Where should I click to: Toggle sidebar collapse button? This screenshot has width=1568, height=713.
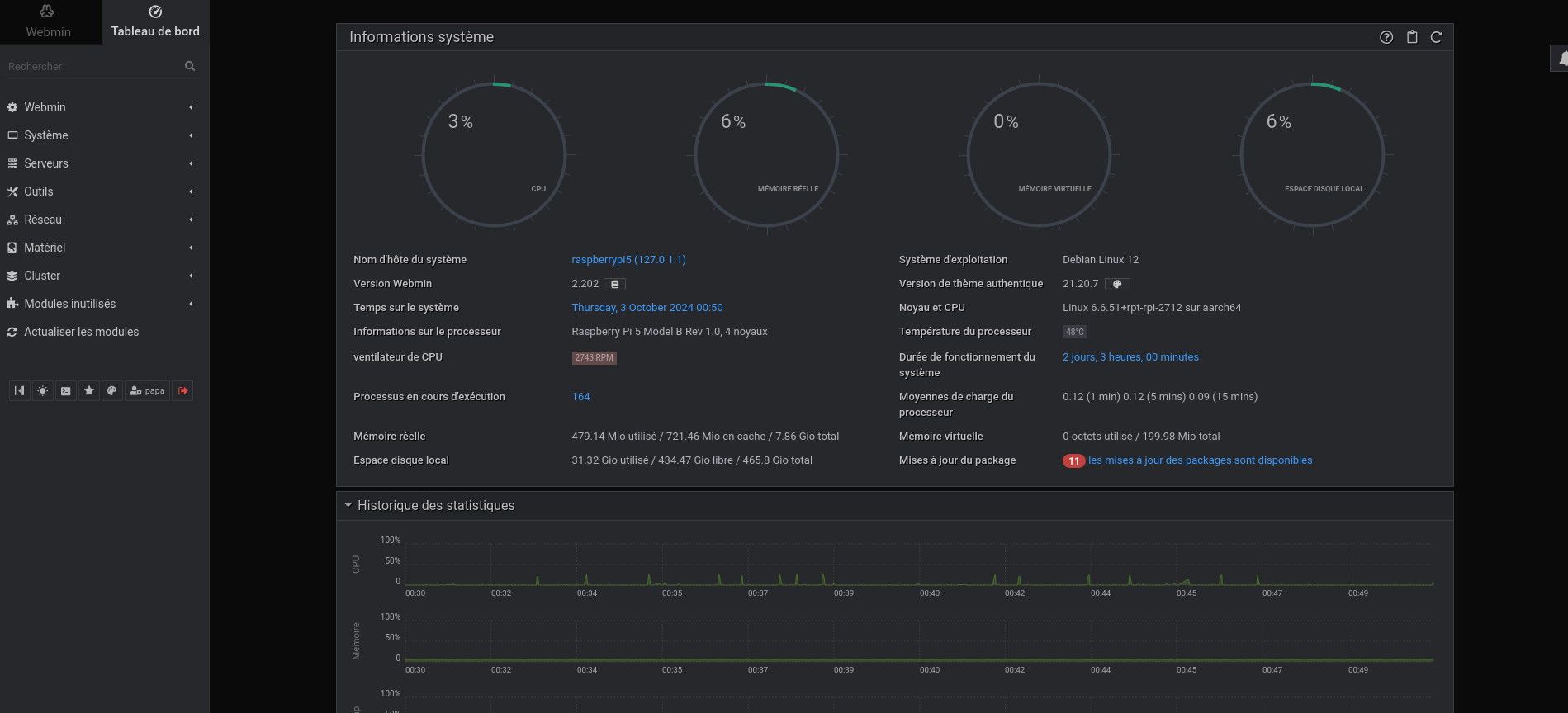point(20,391)
